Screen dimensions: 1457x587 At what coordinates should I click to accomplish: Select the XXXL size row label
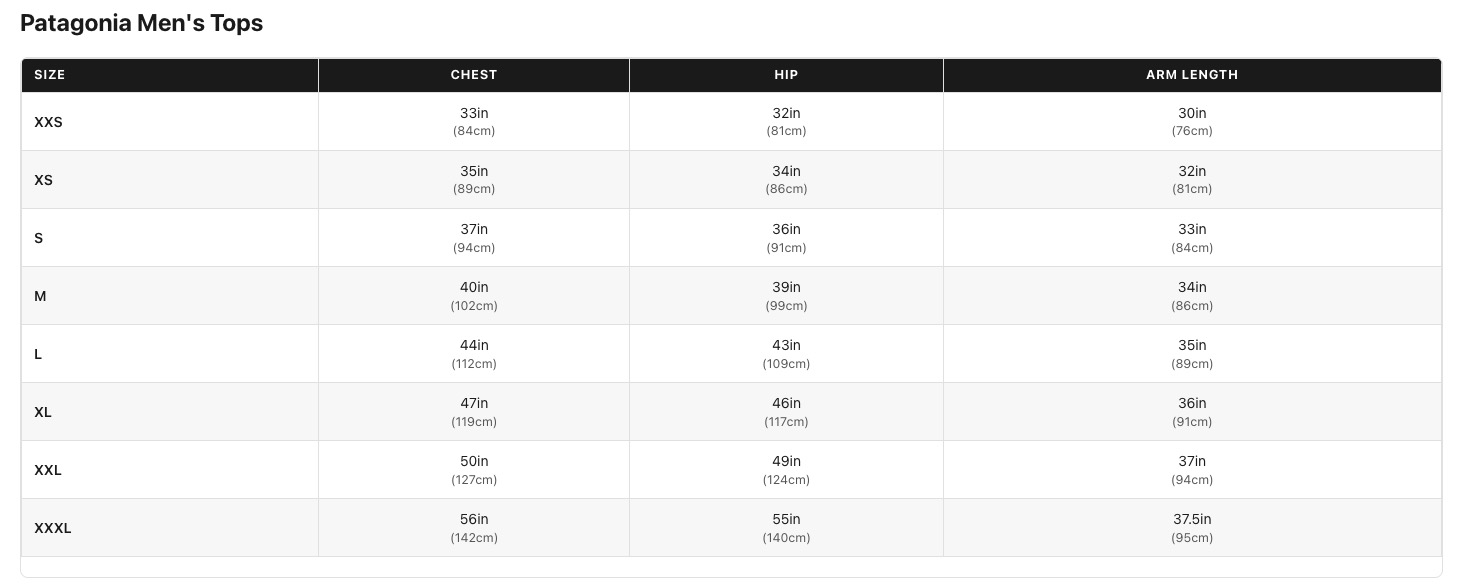(53, 528)
